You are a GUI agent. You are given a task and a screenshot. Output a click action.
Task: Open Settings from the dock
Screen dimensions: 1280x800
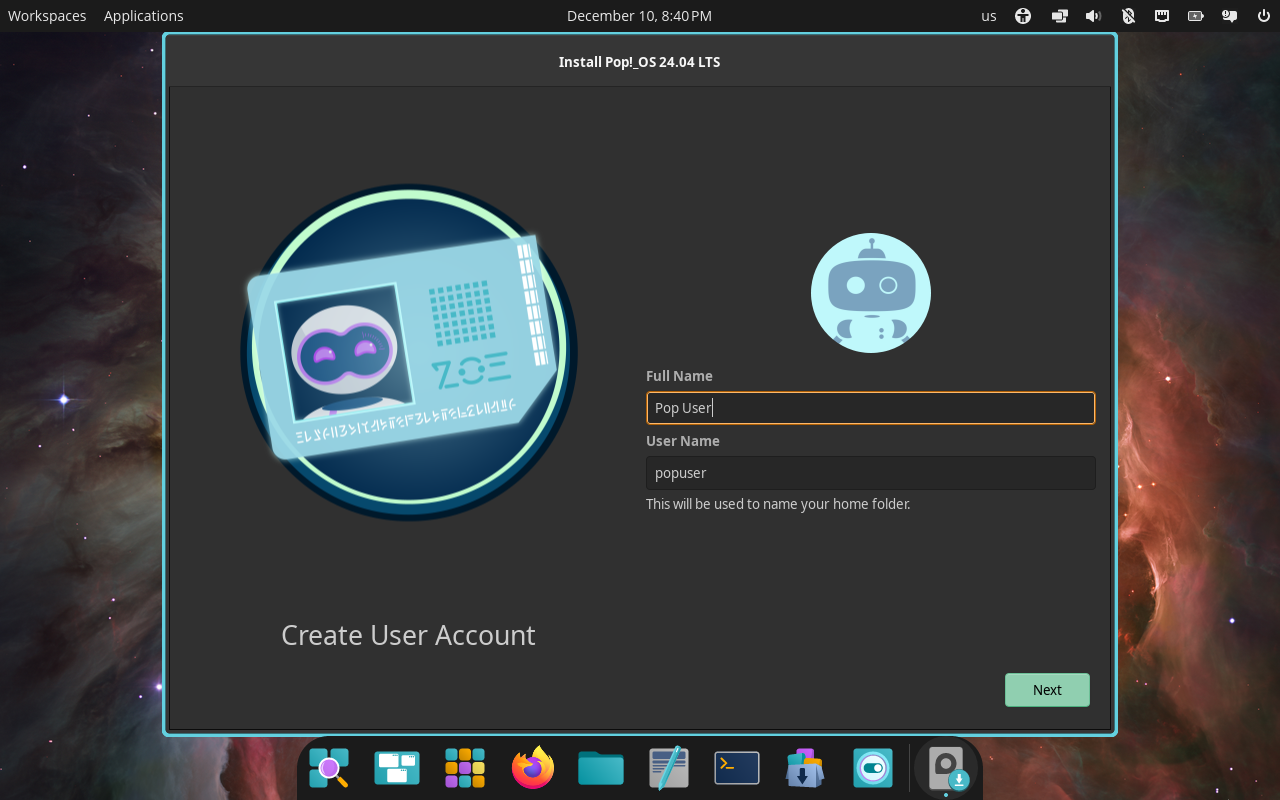click(x=872, y=768)
